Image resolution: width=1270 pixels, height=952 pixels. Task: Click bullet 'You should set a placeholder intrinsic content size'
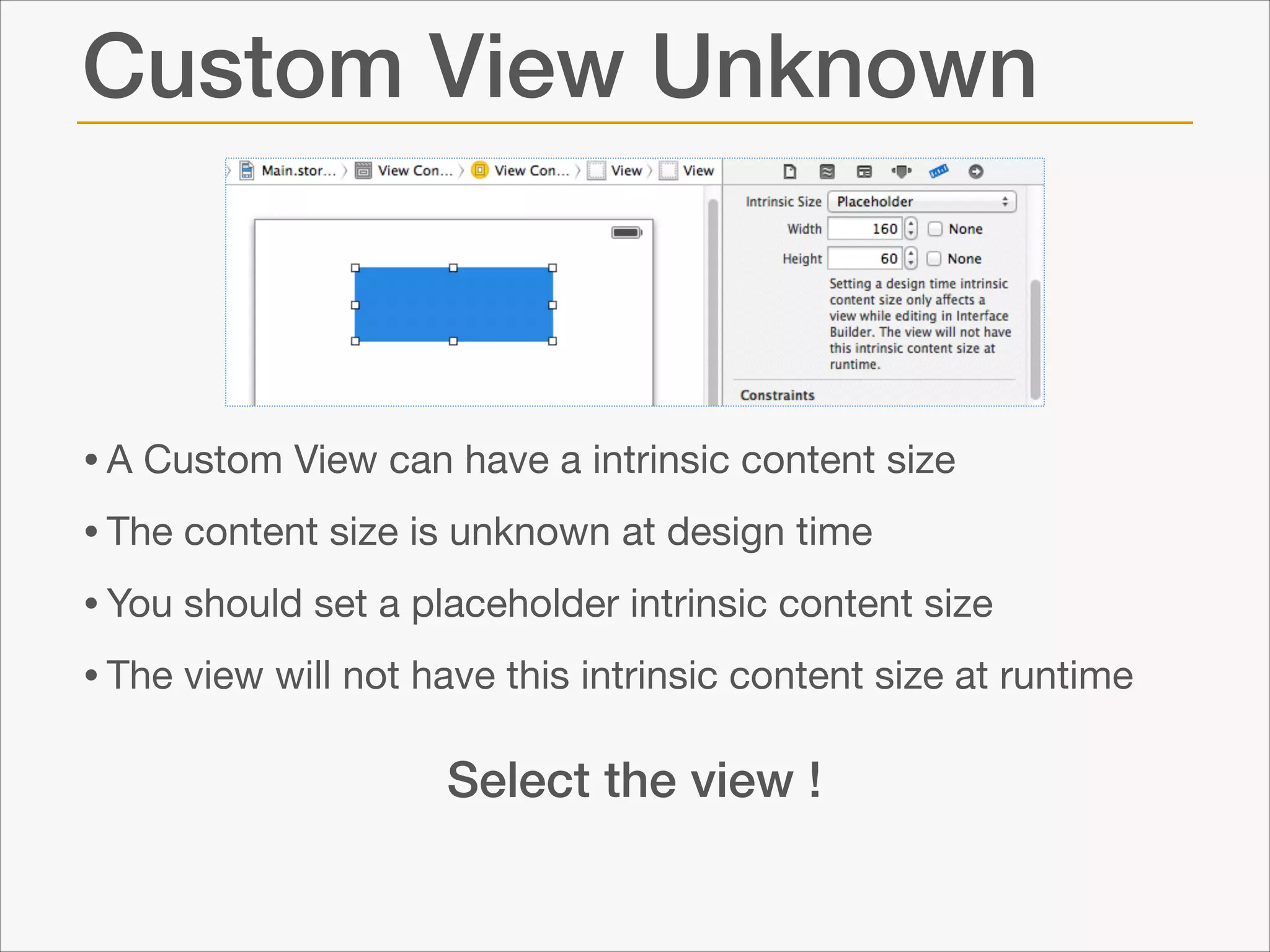coord(549,604)
